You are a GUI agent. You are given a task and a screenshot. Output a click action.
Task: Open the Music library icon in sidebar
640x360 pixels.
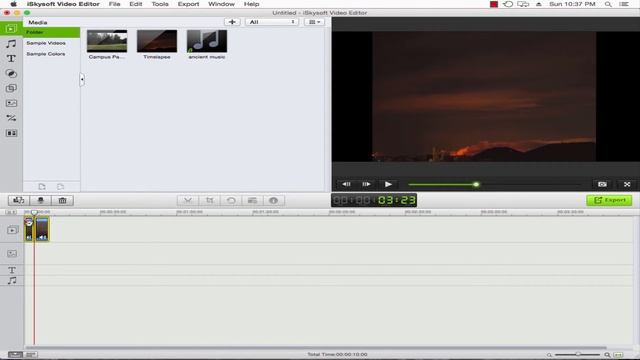pyautogui.click(x=11, y=44)
